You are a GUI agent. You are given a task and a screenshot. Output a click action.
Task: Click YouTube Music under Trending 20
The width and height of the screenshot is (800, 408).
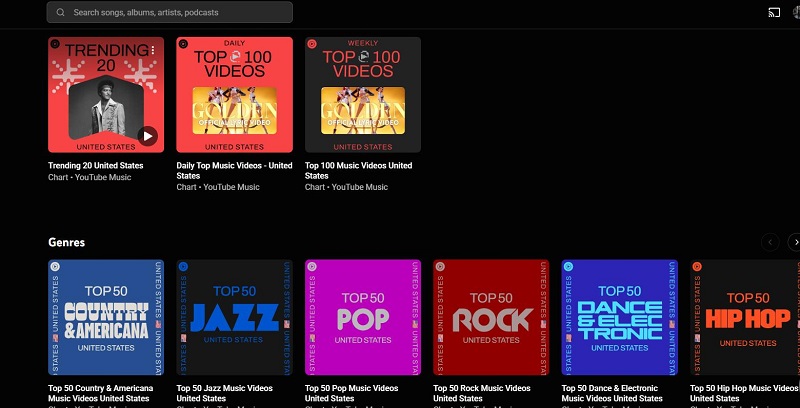coord(103,177)
